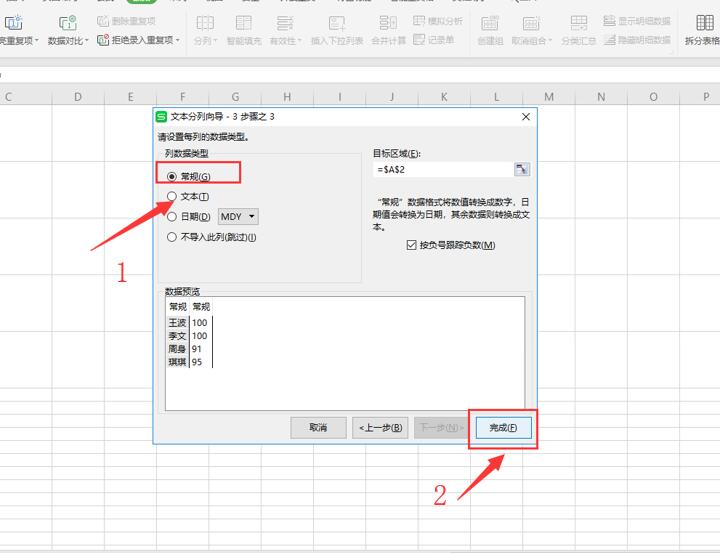Select column C header
The height and width of the screenshot is (553, 728).
pos(26,97)
